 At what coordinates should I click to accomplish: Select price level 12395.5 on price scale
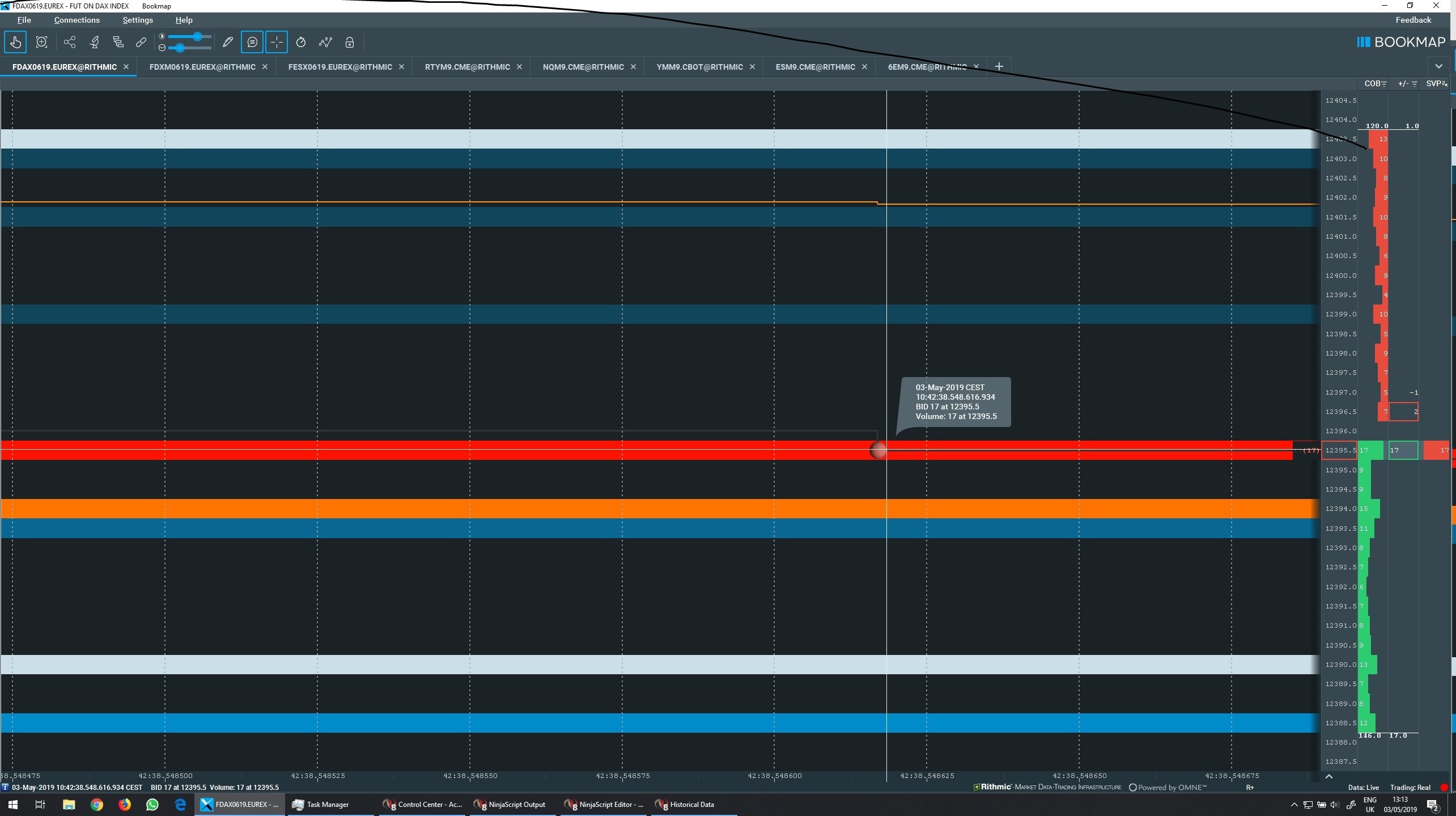(x=1339, y=450)
